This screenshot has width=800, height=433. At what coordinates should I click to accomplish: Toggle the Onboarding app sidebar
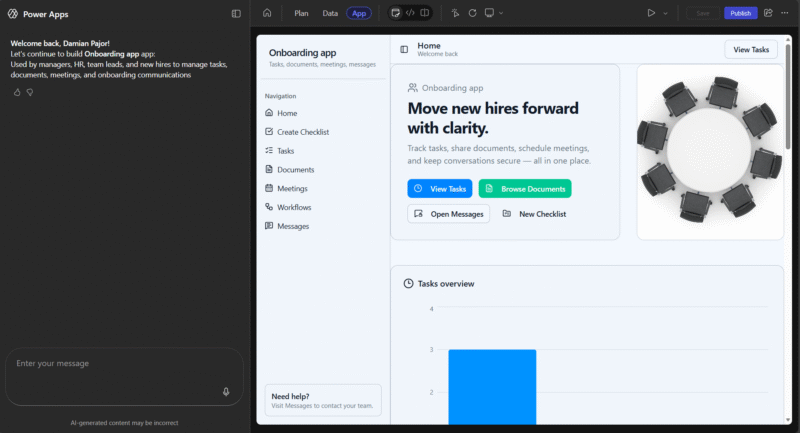404,49
